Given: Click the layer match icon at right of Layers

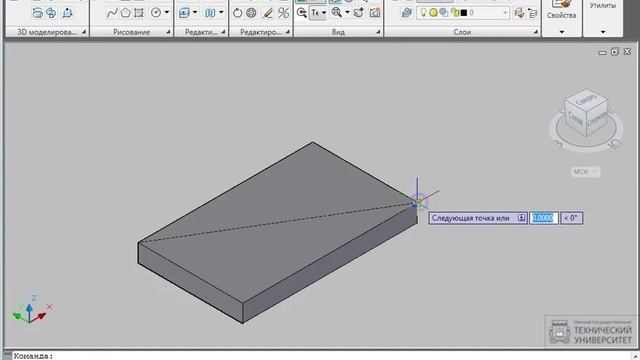Looking at the screenshot, I should (533, 13).
